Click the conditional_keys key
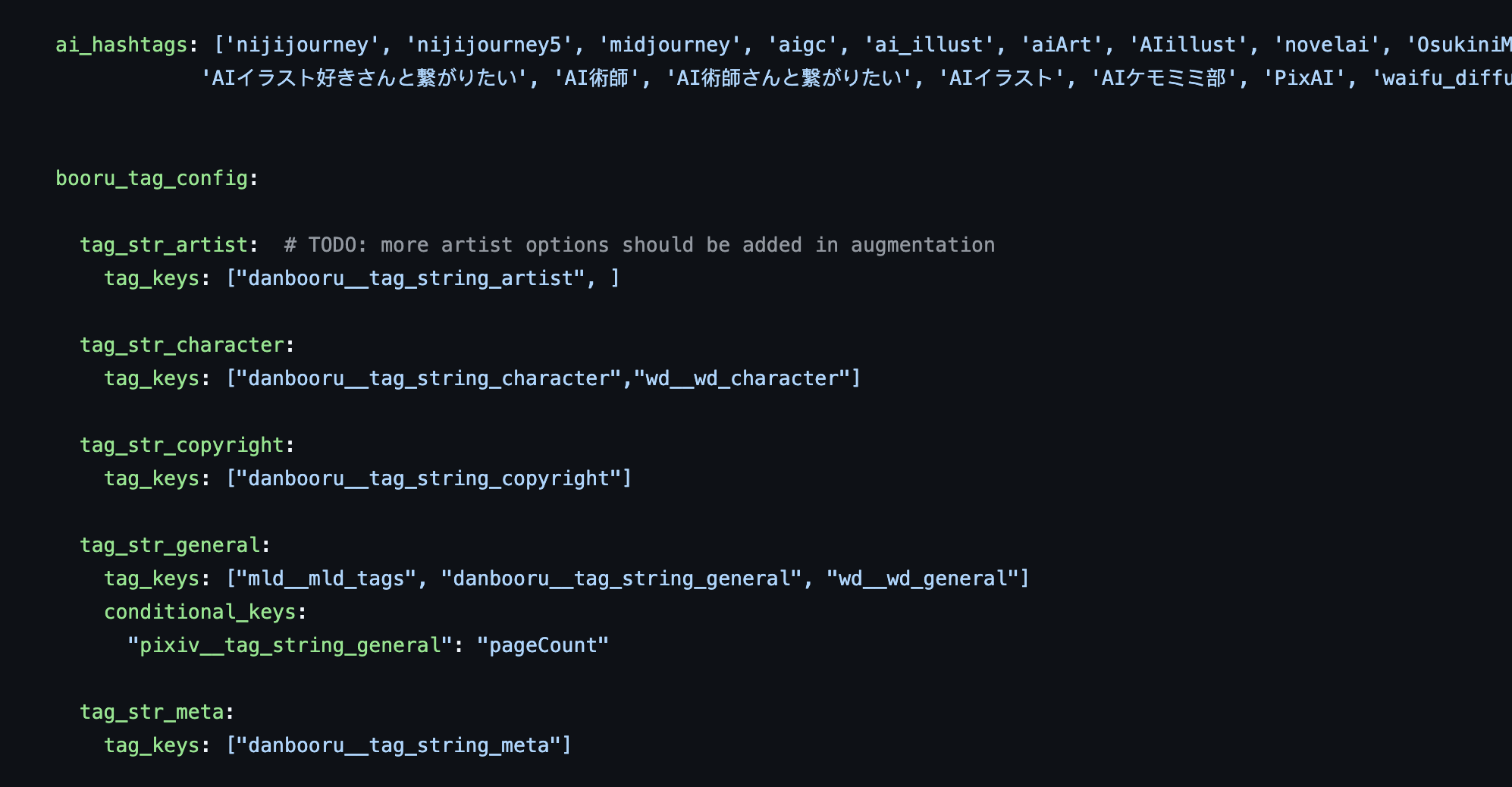The width and height of the screenshot is (1512, 787). tap(200, 612)
